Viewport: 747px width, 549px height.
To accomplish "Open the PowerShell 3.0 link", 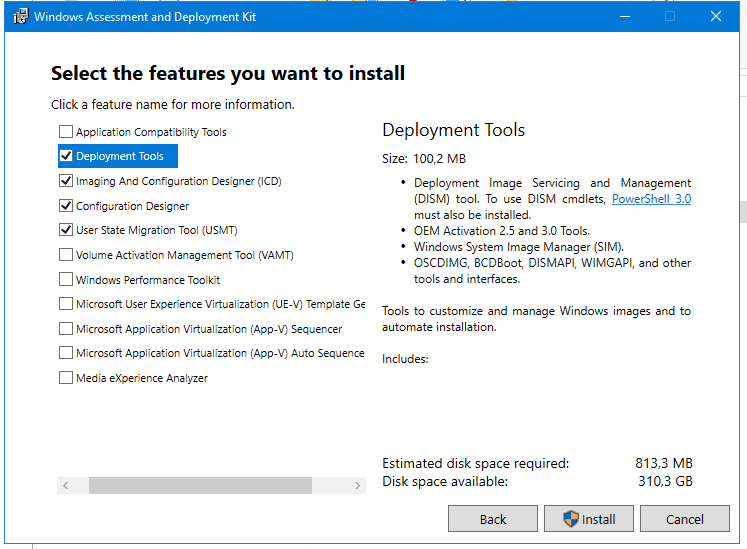I will coord(651,199).
